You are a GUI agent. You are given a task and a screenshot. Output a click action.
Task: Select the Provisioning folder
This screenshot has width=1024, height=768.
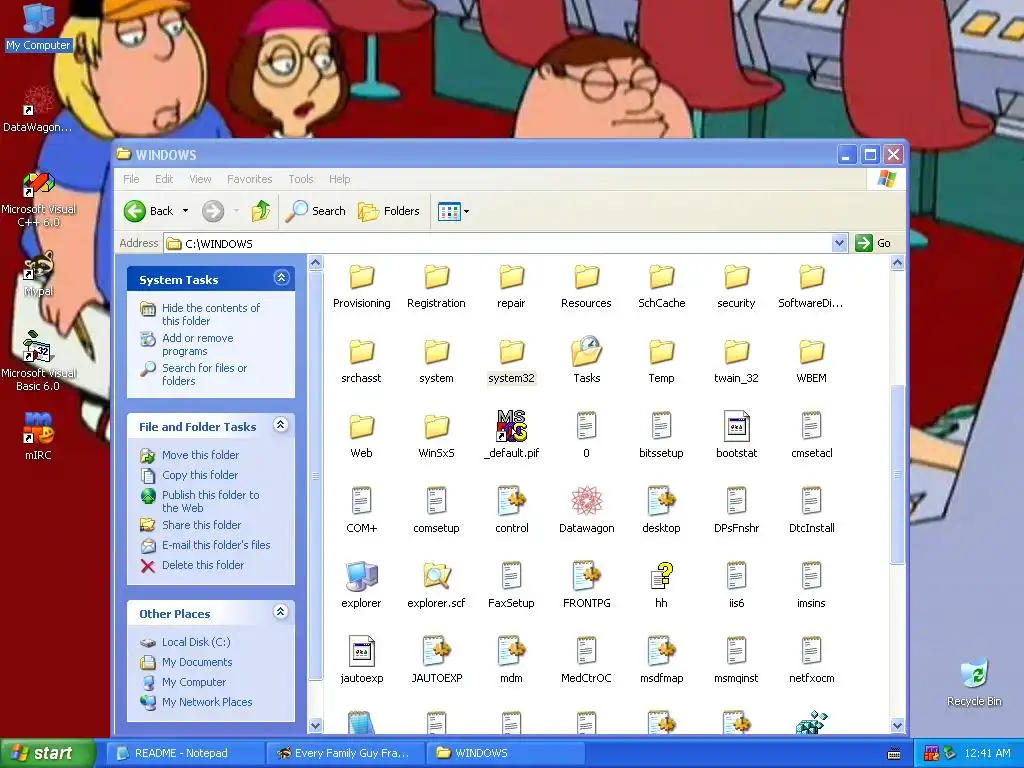361,277
